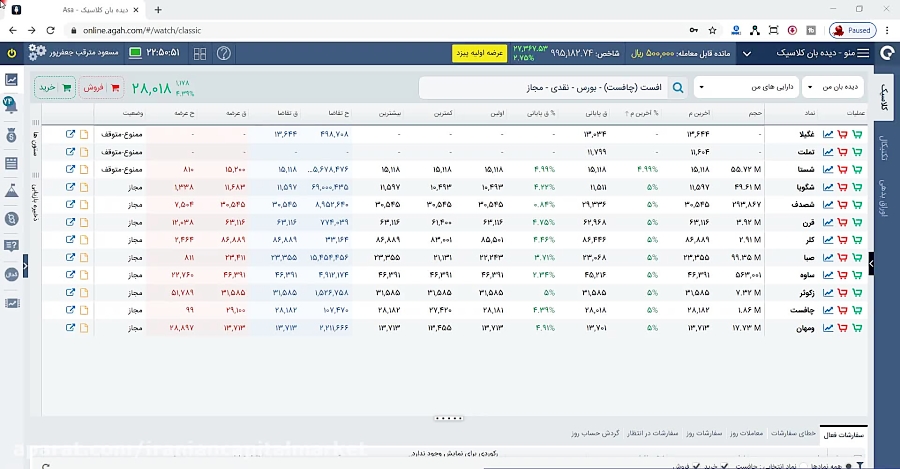Click the yellow power logout icon
The height and width of the screenshot is (469, 900).
point(12,53)
